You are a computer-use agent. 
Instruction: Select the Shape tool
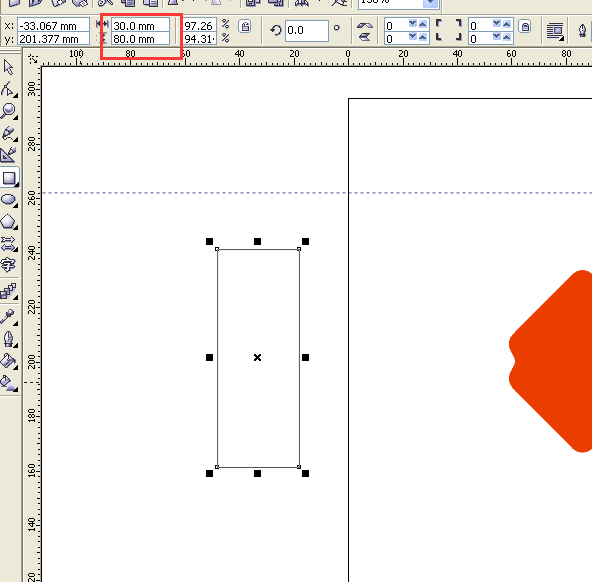[8, 89]
